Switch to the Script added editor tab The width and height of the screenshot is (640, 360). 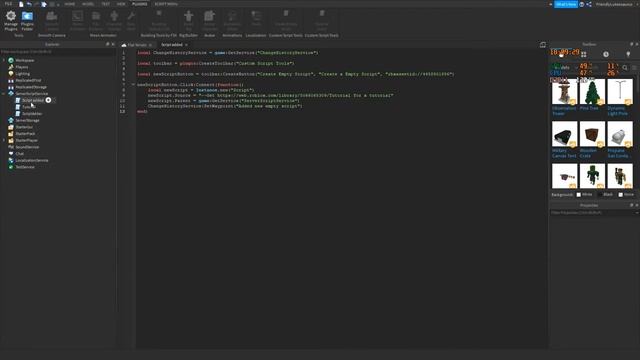point(171,45)
